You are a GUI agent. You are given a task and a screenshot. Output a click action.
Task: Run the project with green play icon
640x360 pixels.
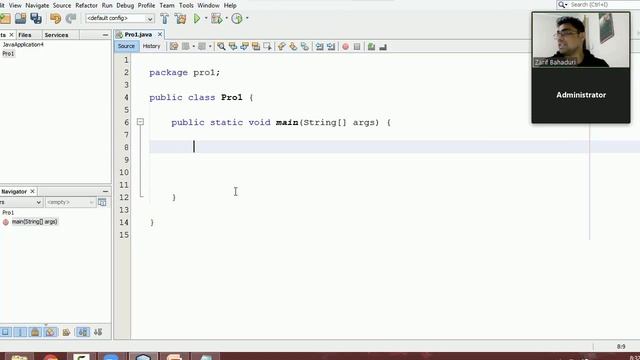[x=197, y=18]
